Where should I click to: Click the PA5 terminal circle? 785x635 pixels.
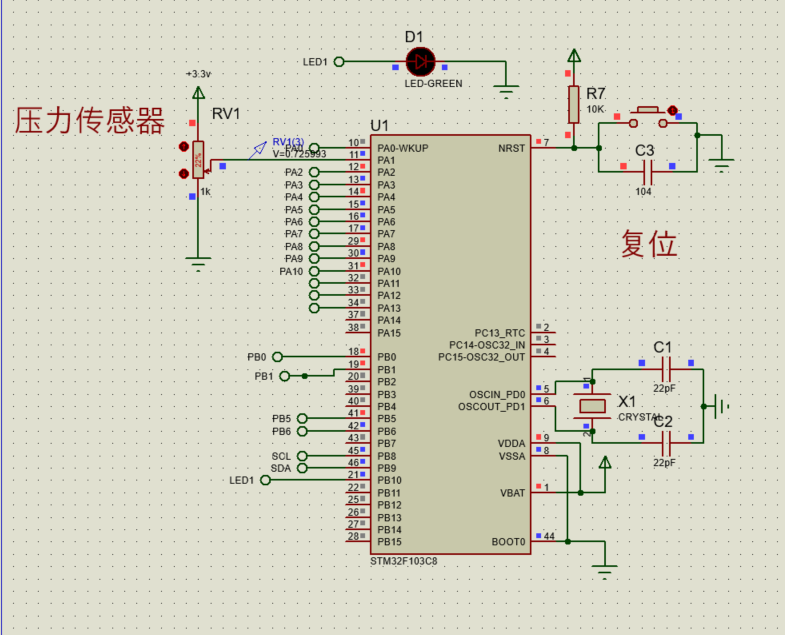pyautogui.click(x=314, y=209)
